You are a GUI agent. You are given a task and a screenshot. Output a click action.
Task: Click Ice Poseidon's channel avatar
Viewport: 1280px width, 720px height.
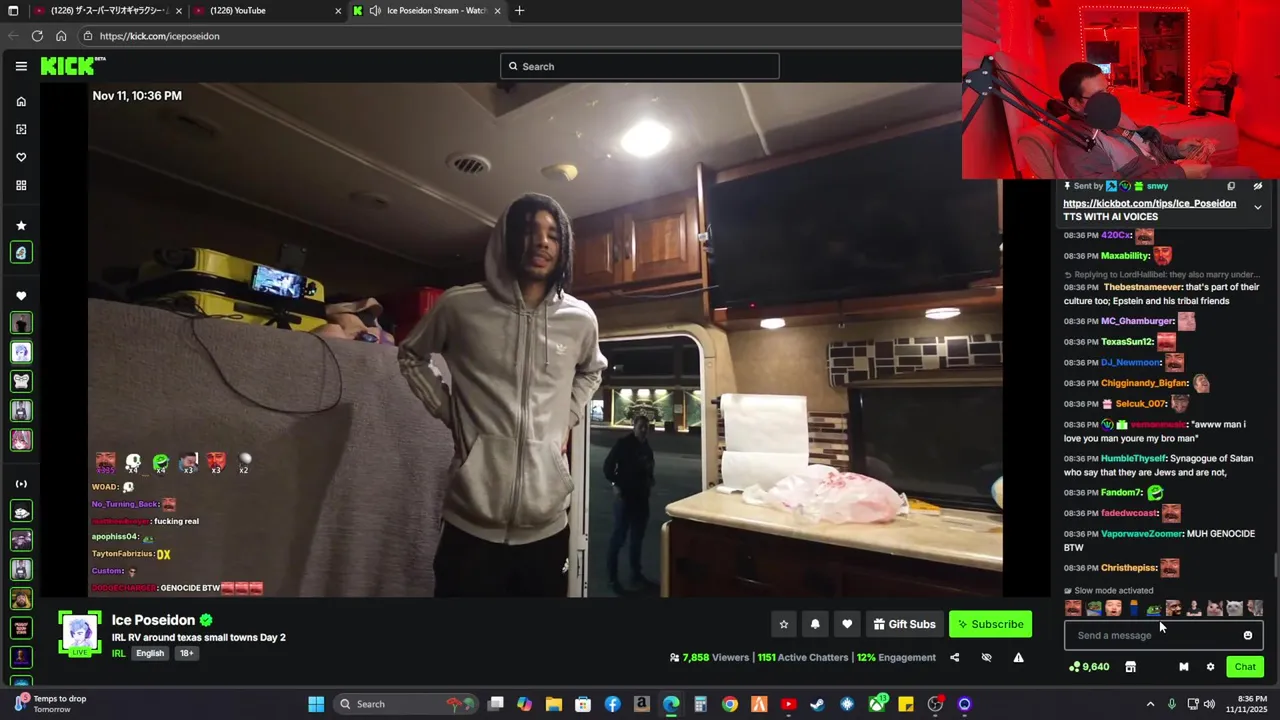pos(80,633)
